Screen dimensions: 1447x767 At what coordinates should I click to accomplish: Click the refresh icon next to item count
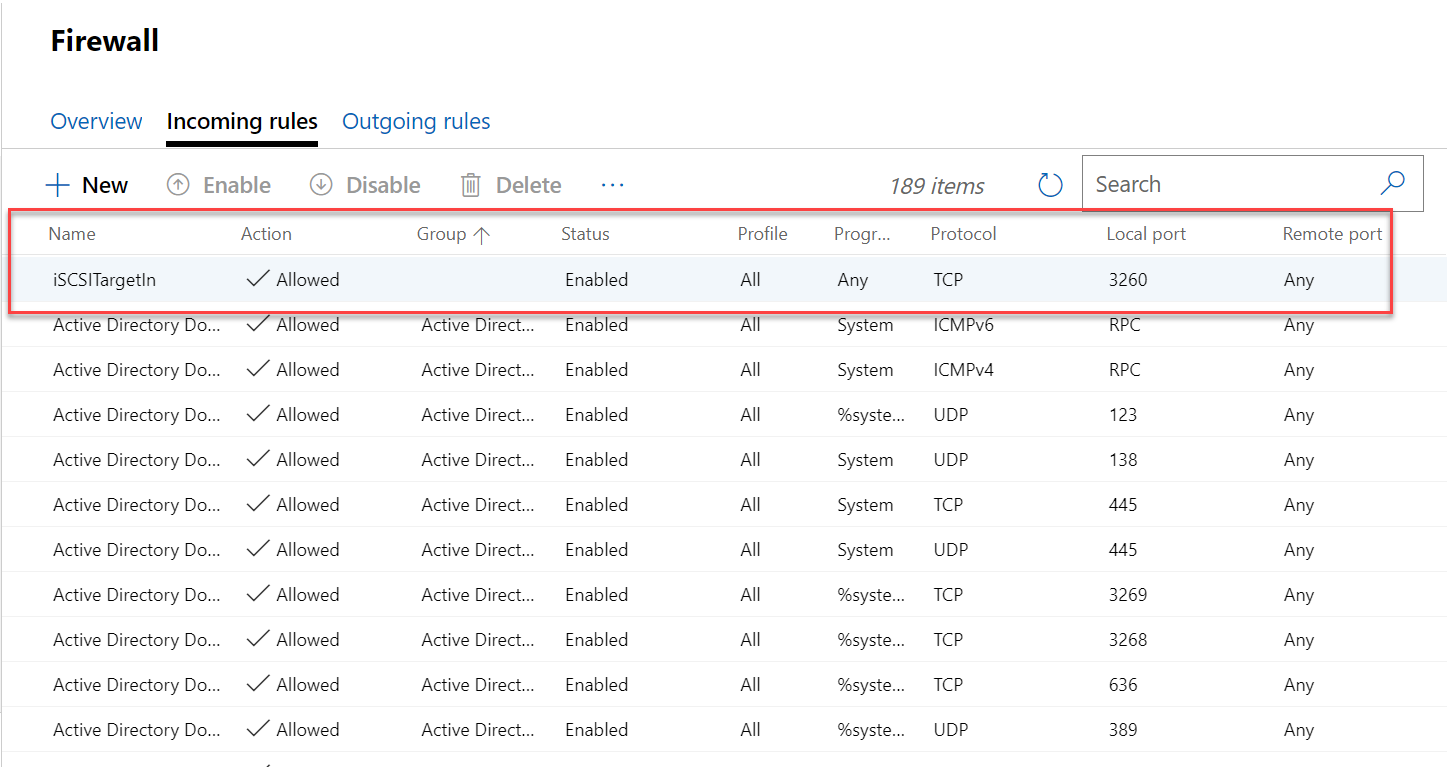click(1050, 185)
